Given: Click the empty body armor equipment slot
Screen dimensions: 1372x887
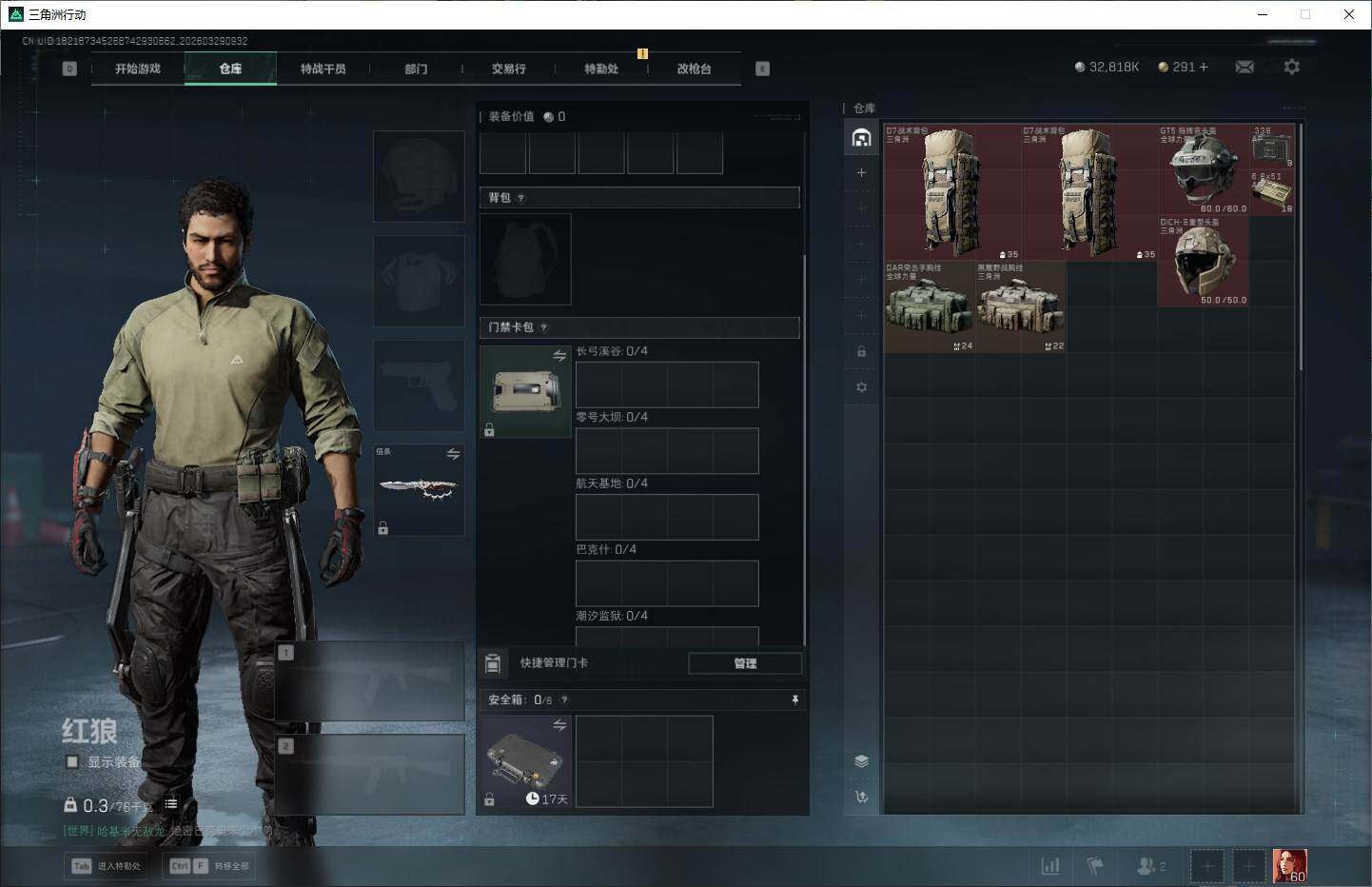Looking at the screenshot, I should [x=419, y=281].
